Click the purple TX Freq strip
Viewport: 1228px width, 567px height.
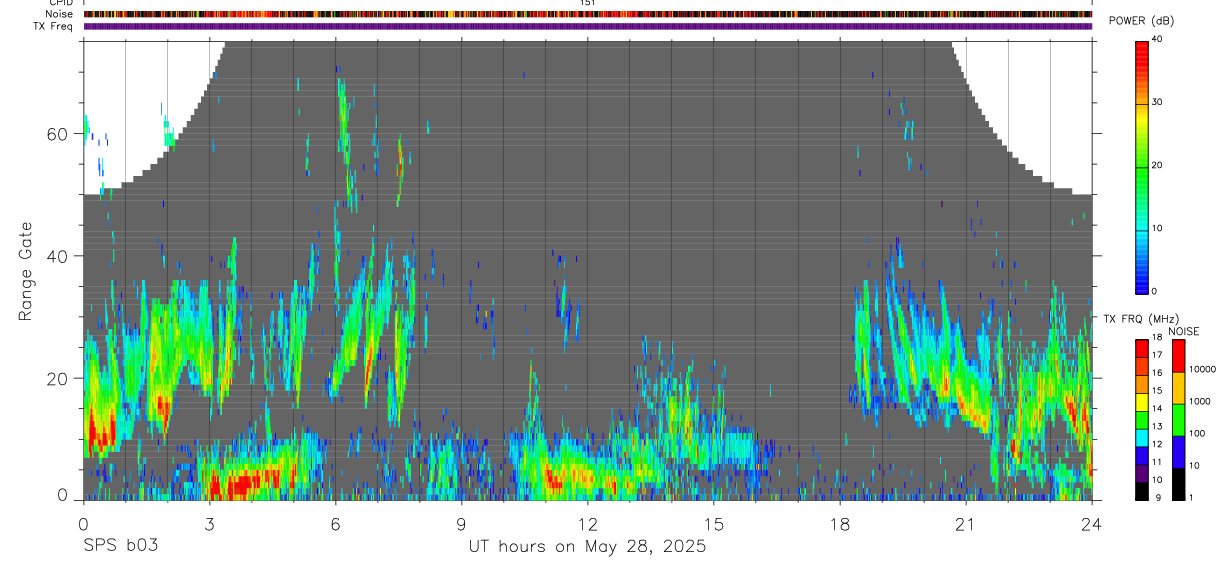point(588,26)
